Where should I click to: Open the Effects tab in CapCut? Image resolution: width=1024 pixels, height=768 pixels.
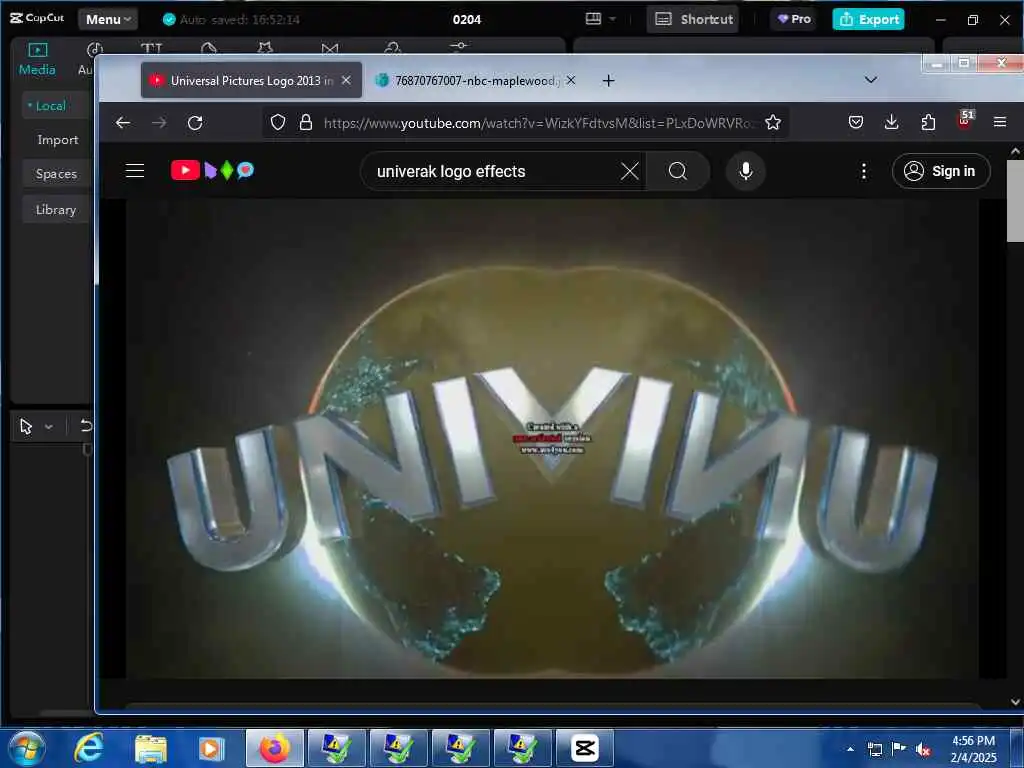click(x=264, y=48)
